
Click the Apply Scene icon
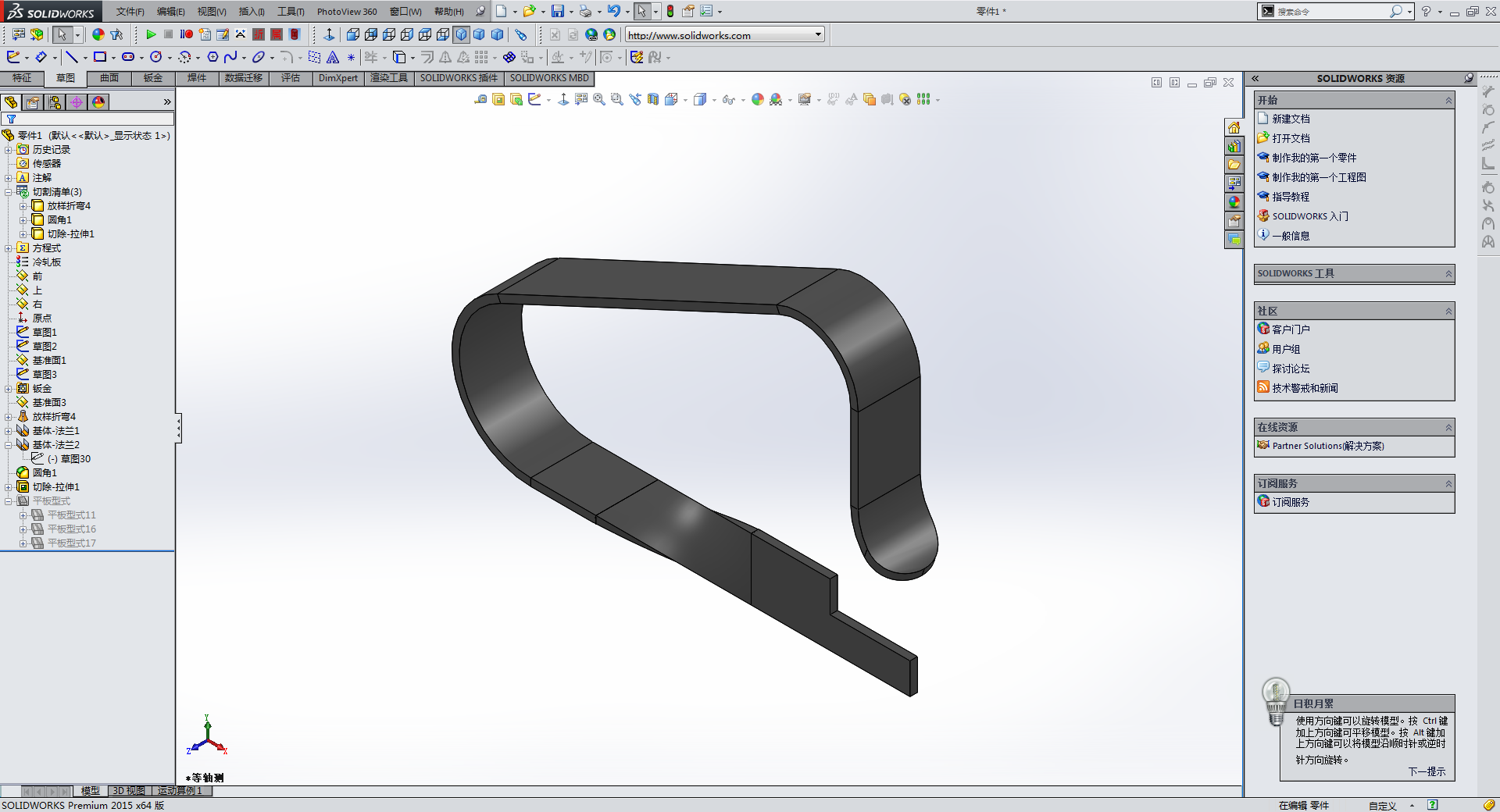(x=776, y=99)
